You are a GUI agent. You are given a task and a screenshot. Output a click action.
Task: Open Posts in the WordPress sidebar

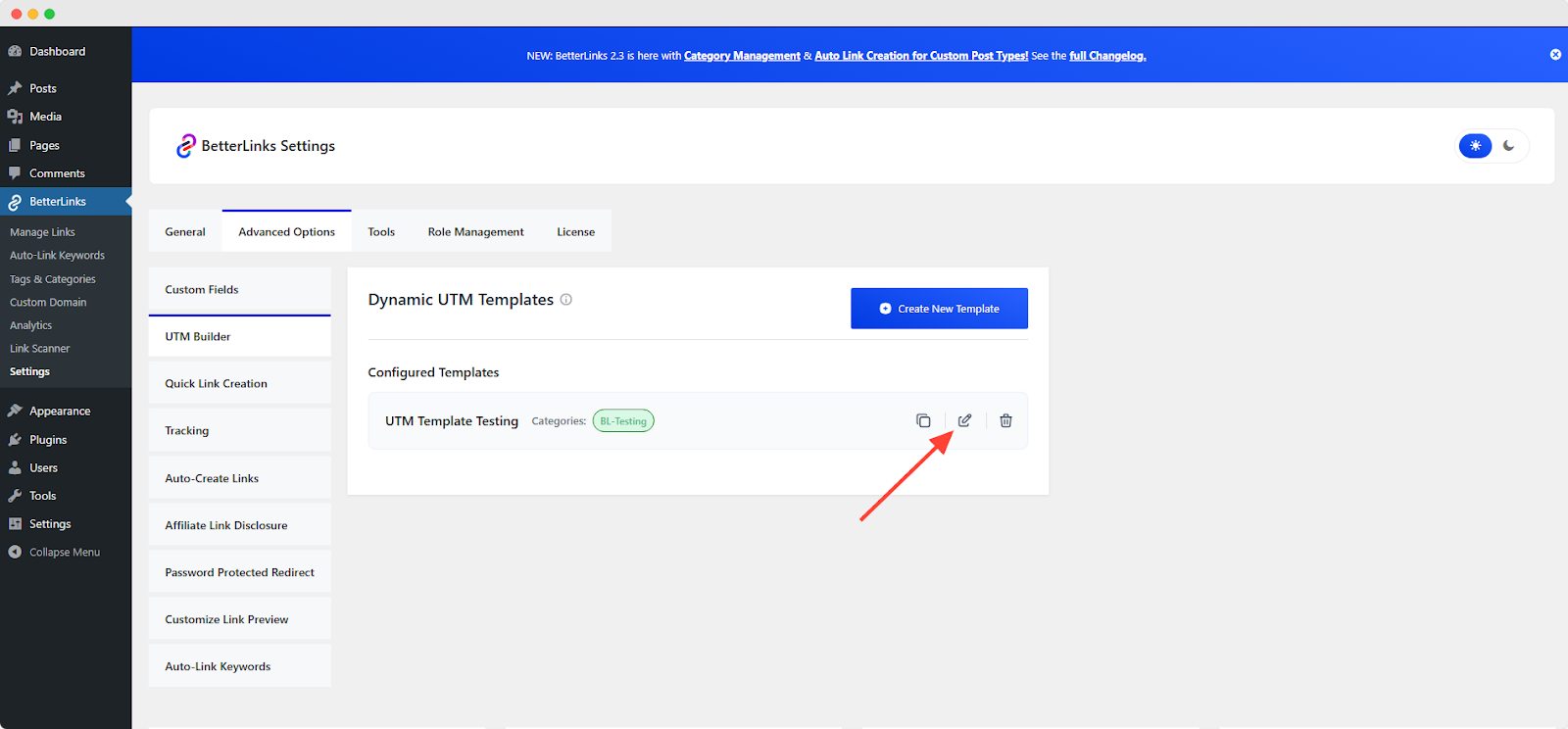click(x=66, y=88)
